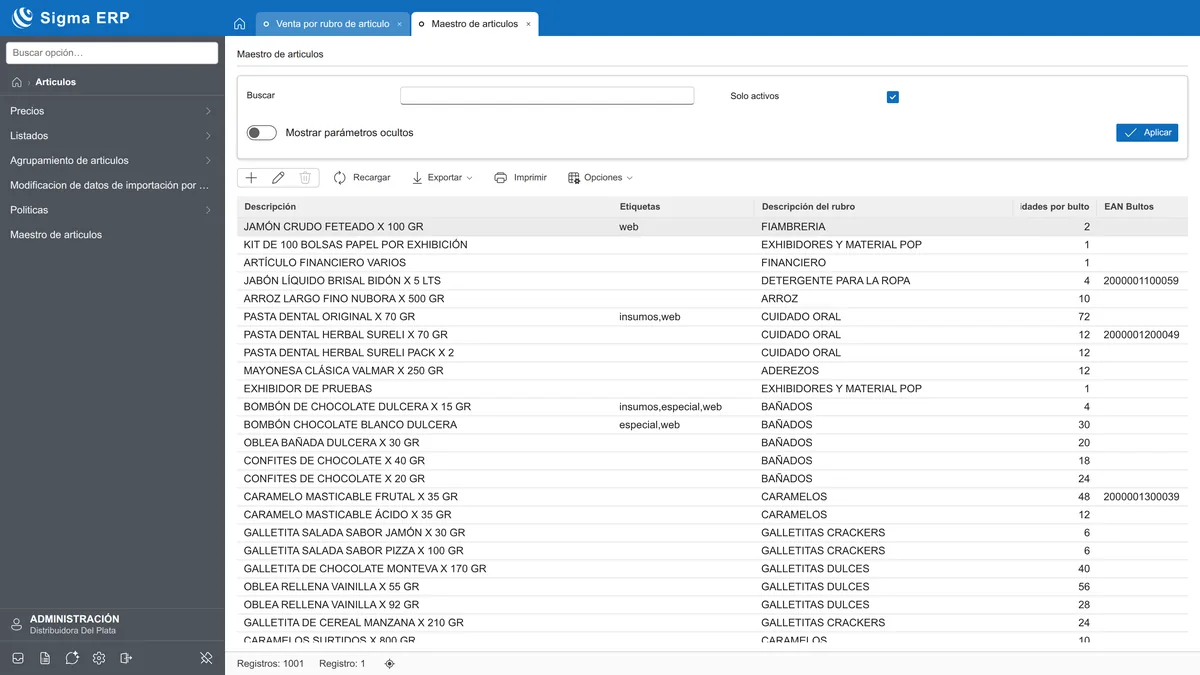Viewport: 1200px width, 675px height.
Task: Click the add new article plus icon
Action: click(x=251, y=177)
